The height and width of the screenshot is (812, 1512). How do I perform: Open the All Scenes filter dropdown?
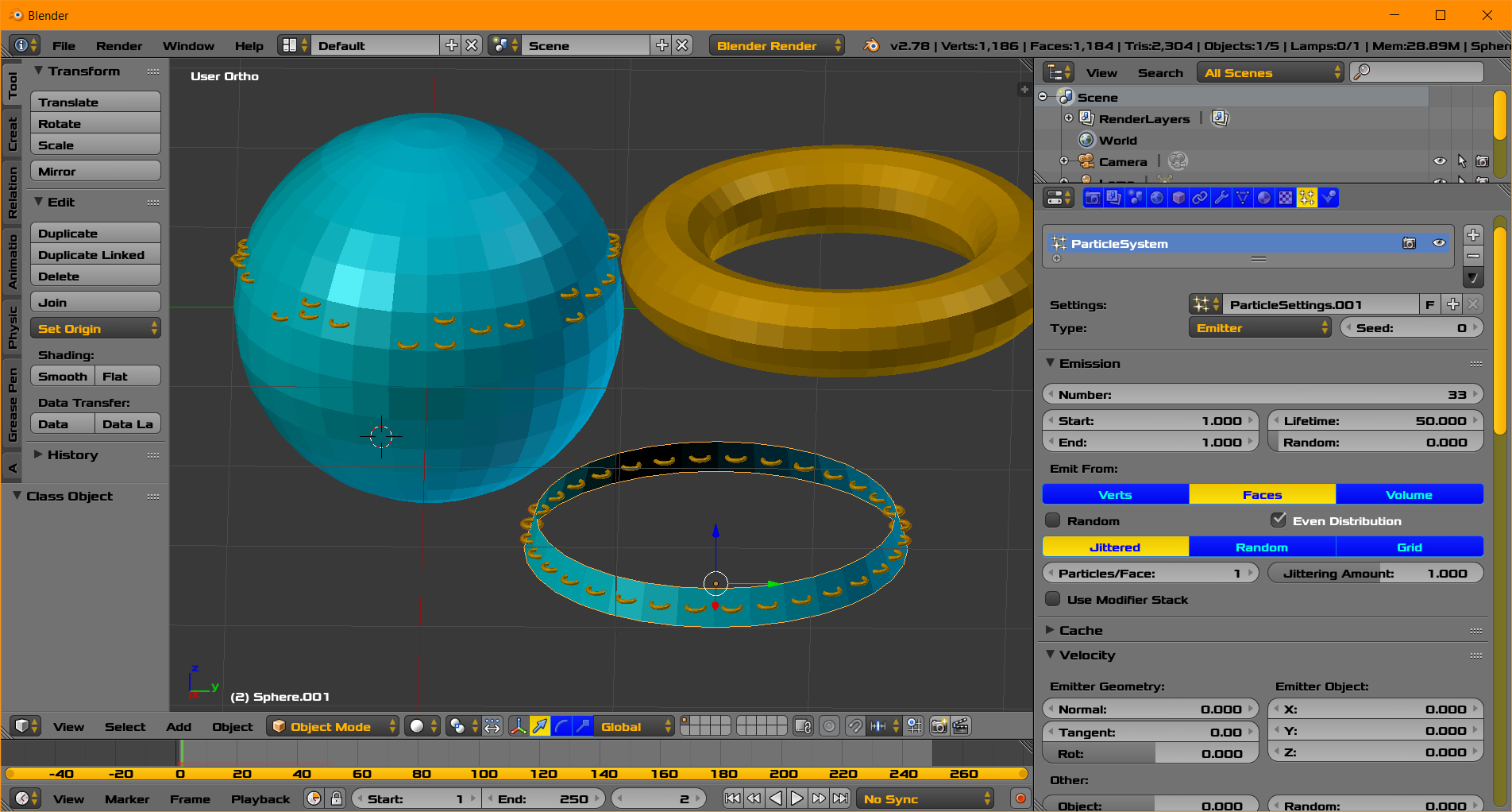point(1270,72)
